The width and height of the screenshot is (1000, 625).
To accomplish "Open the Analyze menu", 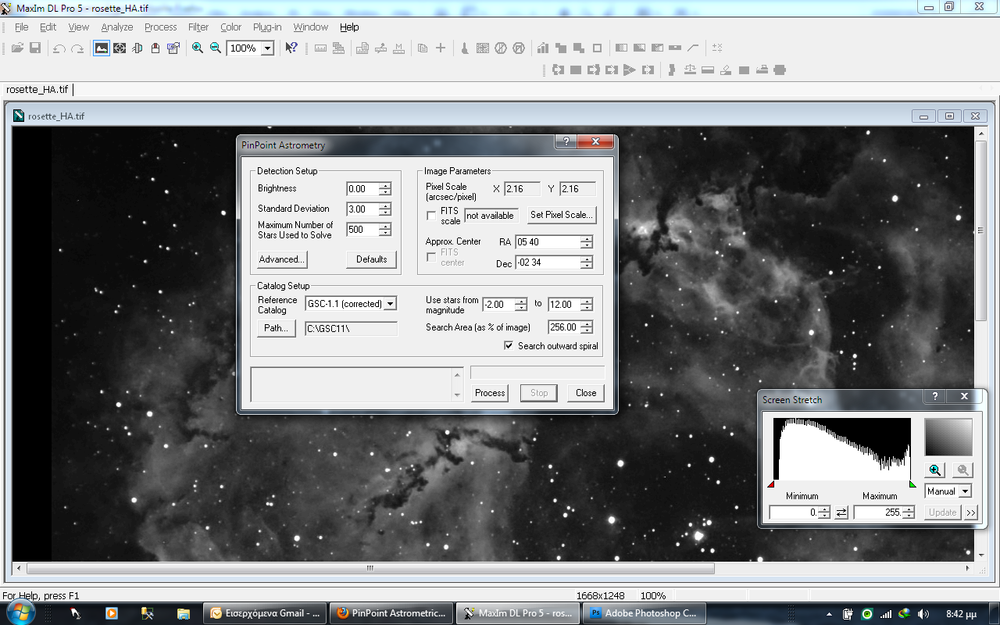I will click(x=116, y=27).
